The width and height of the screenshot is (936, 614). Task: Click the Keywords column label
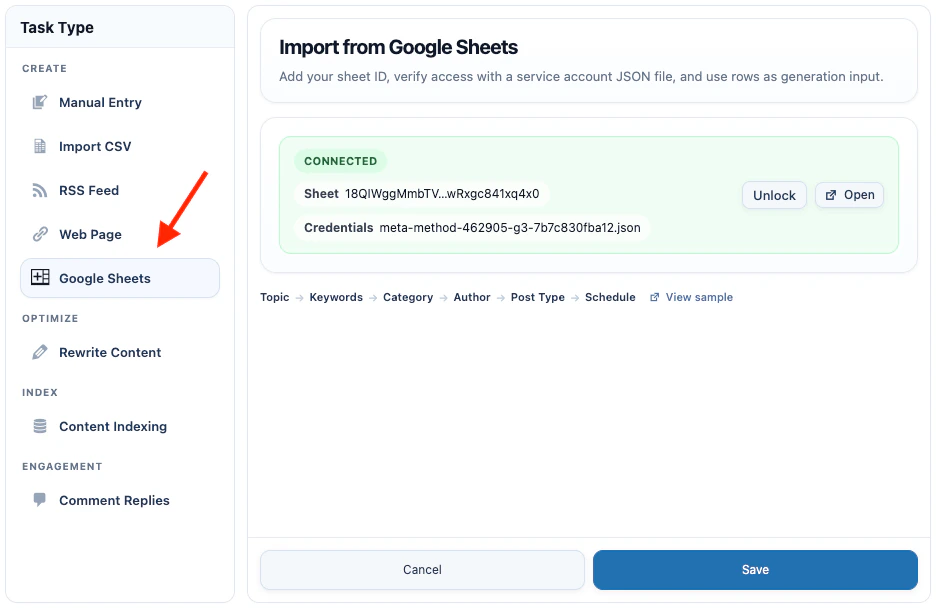pos(336,297)
